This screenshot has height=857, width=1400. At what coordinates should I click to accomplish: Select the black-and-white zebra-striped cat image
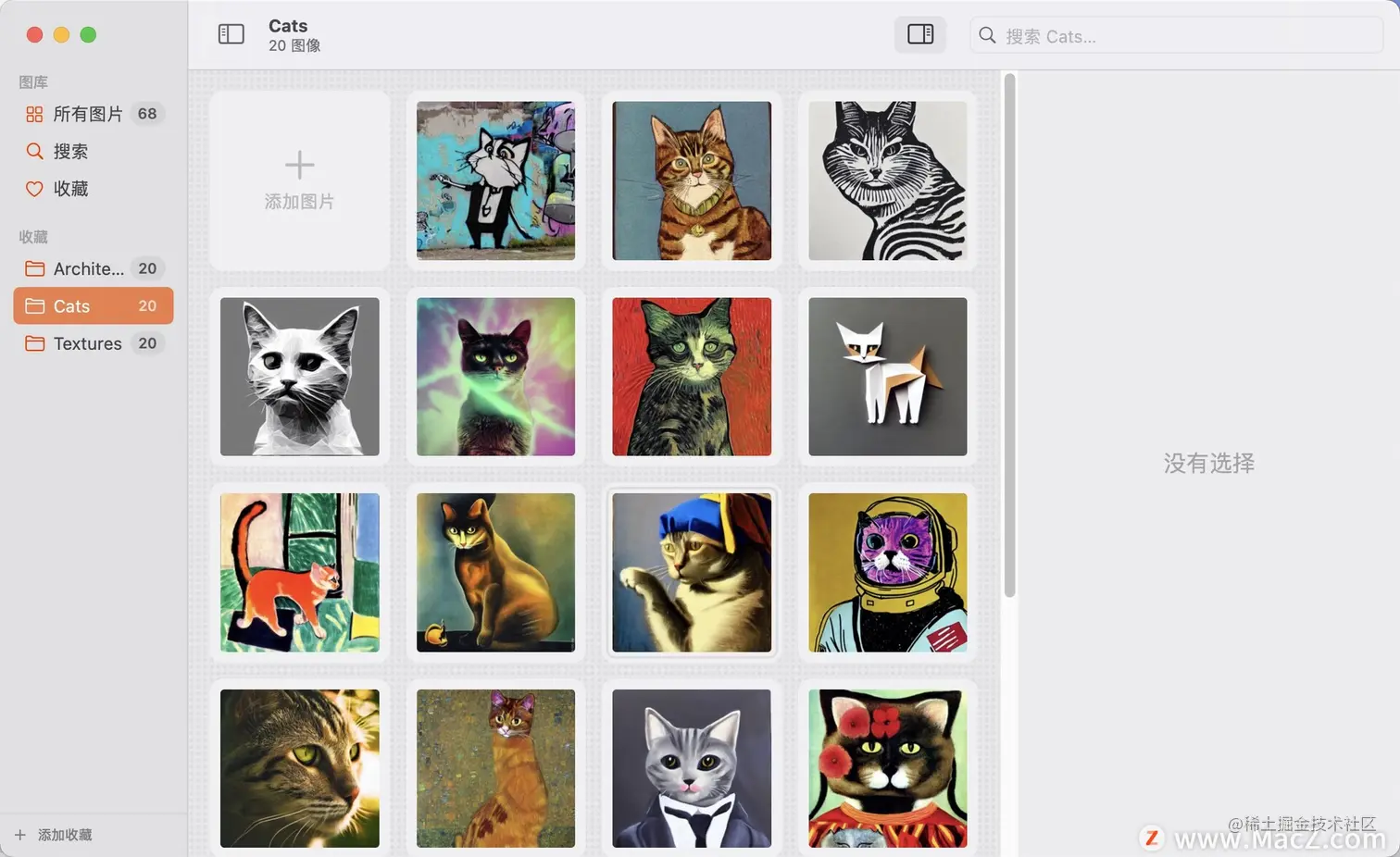[887, 180]
